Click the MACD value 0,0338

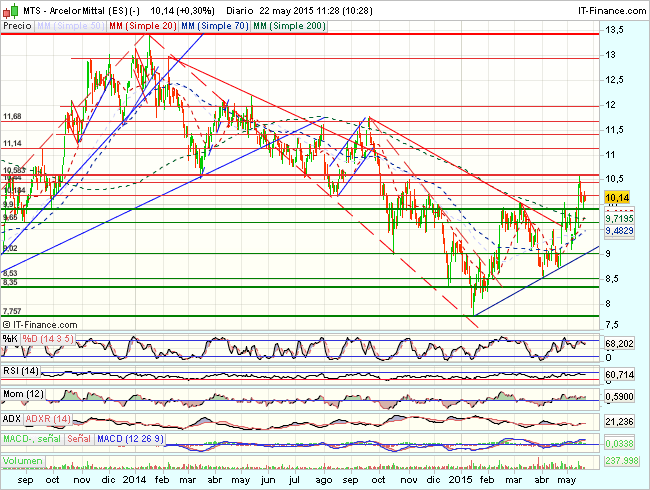click(x=619, y=444)
